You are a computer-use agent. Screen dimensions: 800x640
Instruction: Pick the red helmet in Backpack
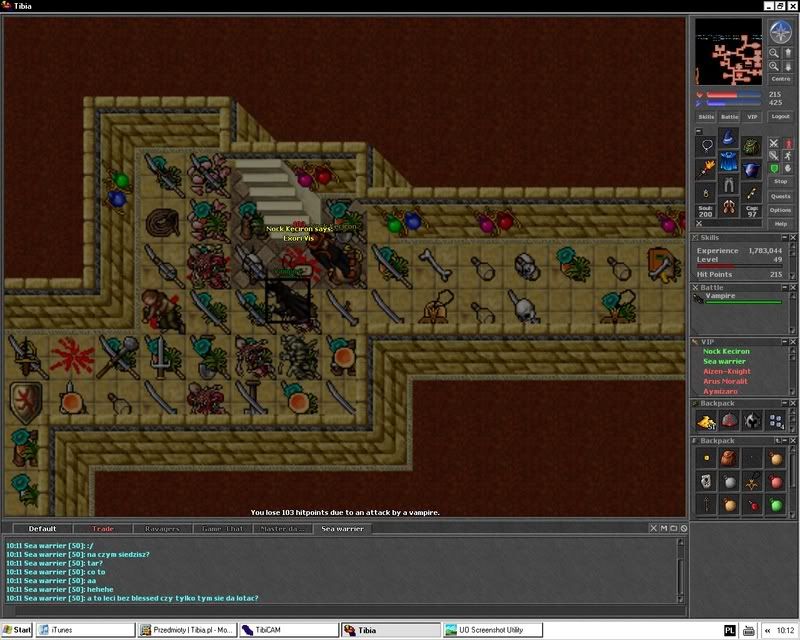[730, 421]
